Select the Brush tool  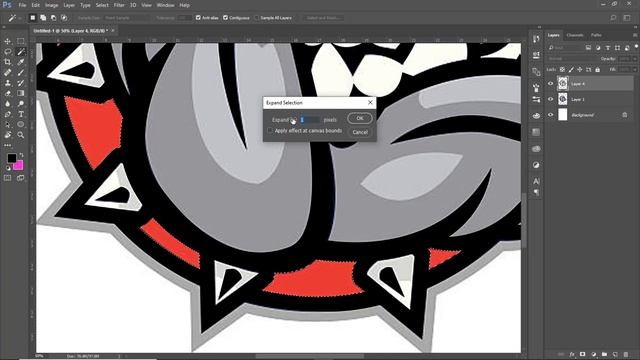20,73
